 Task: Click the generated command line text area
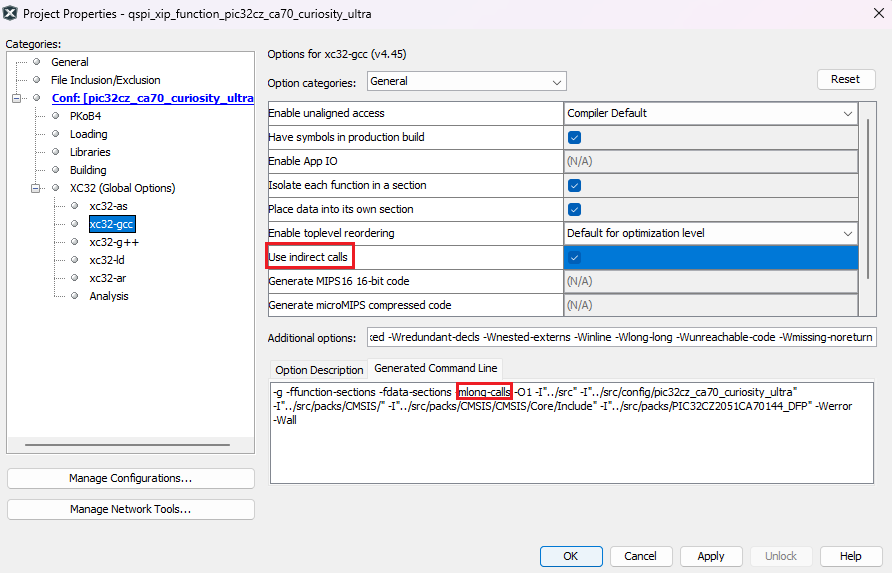pyautogui.click(x=572, y=433)
